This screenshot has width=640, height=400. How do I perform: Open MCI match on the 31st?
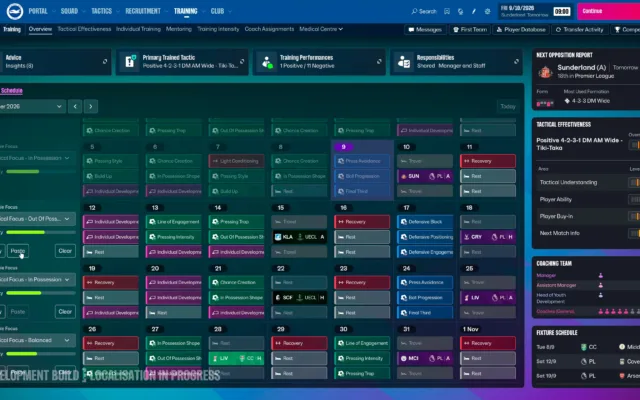(x=425, y=358)
